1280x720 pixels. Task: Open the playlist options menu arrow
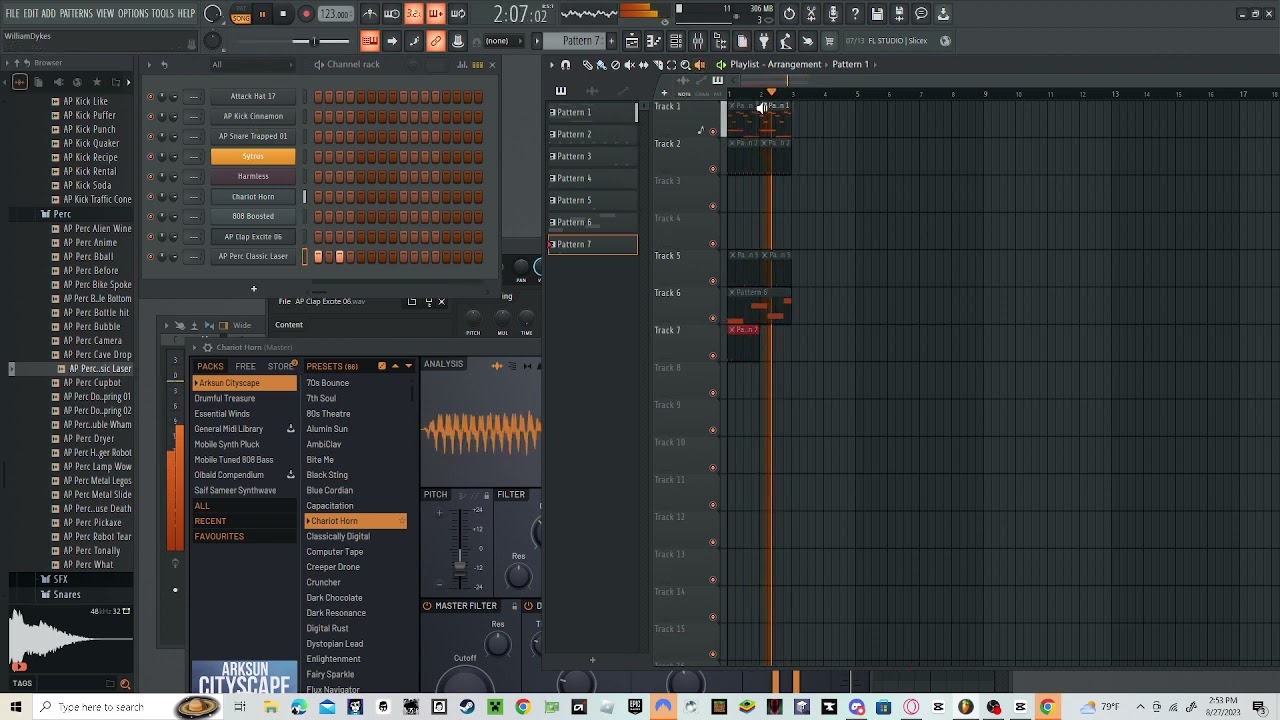[x=551, y=64]
